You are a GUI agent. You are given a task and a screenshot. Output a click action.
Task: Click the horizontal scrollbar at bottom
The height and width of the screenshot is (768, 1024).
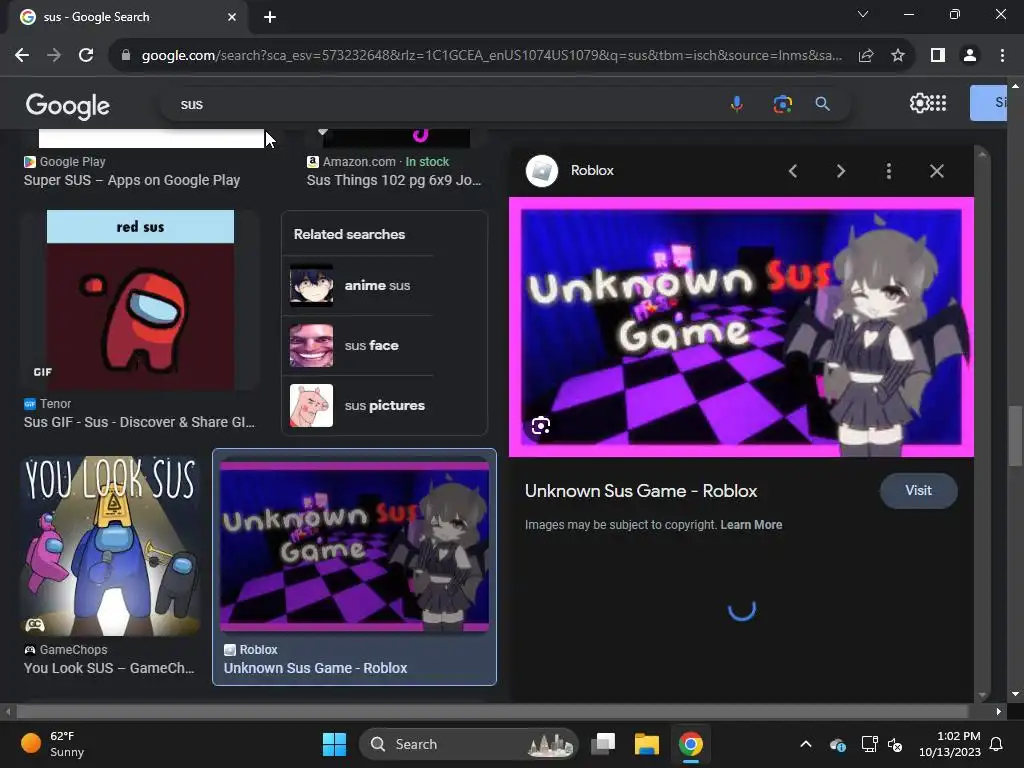click(493, 711)
